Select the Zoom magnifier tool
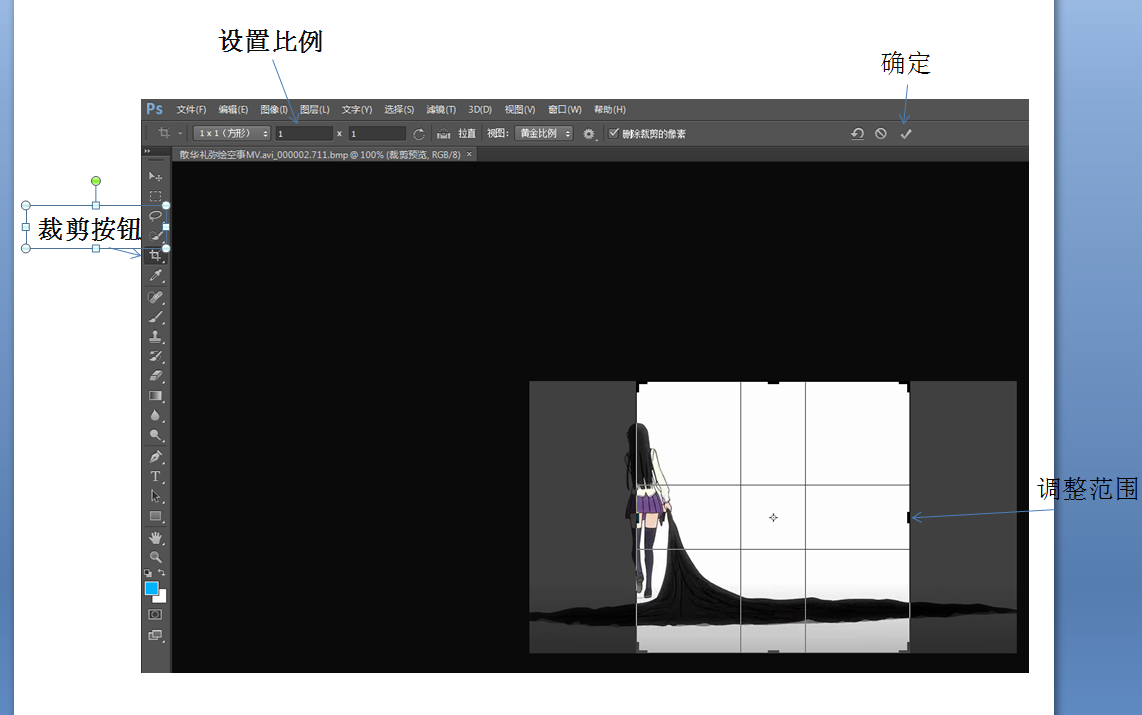 [x=155, y=557]
